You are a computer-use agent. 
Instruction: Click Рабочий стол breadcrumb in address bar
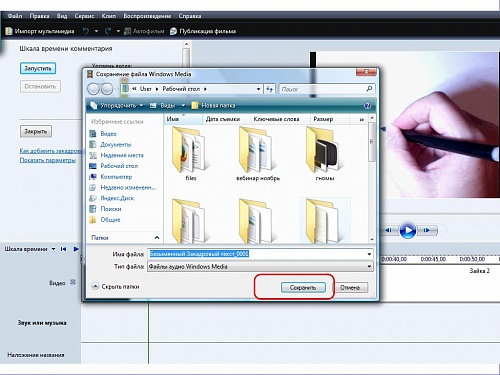pyautogui.click(x=181, y=89)
